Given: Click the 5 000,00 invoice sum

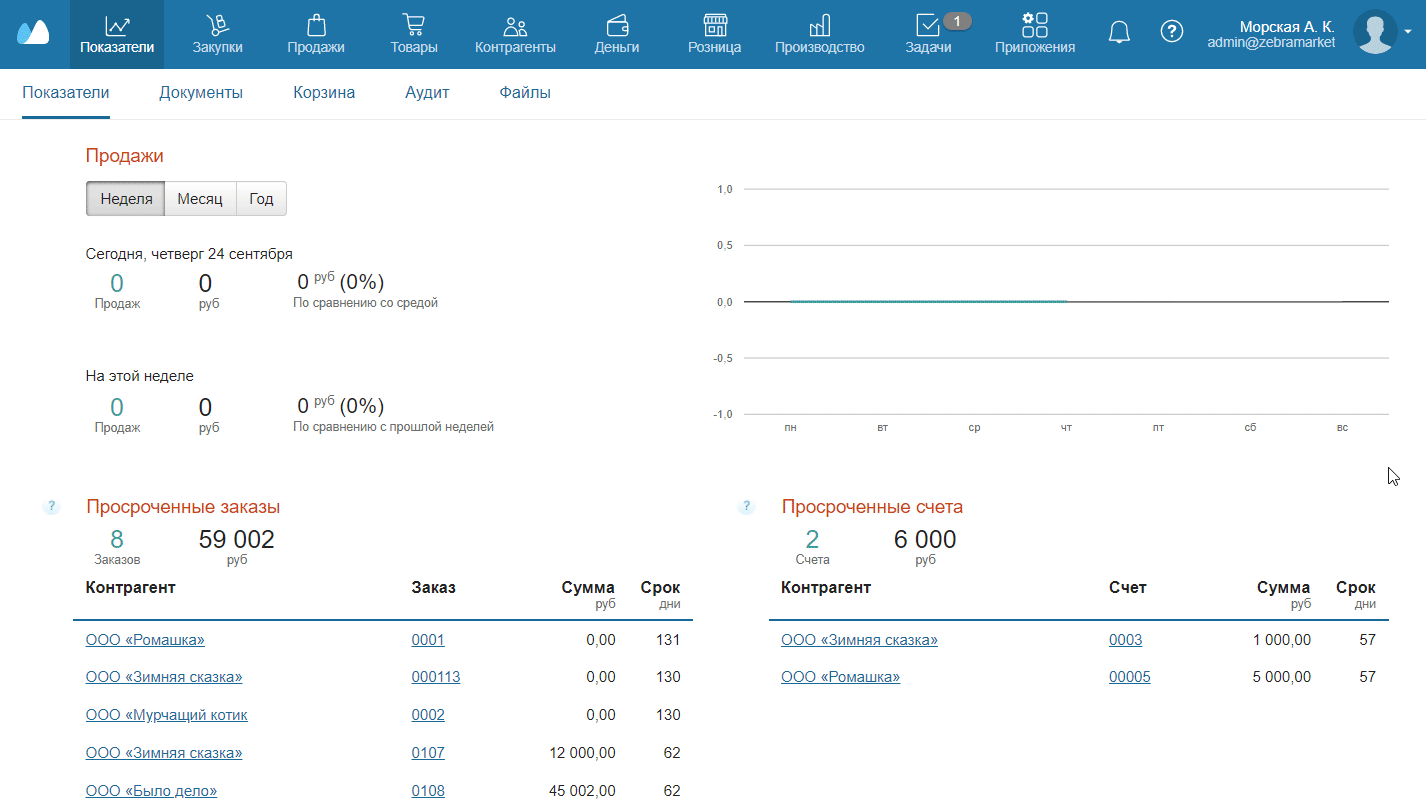Looking at the screenshot, I should (x=1281, y=677).
